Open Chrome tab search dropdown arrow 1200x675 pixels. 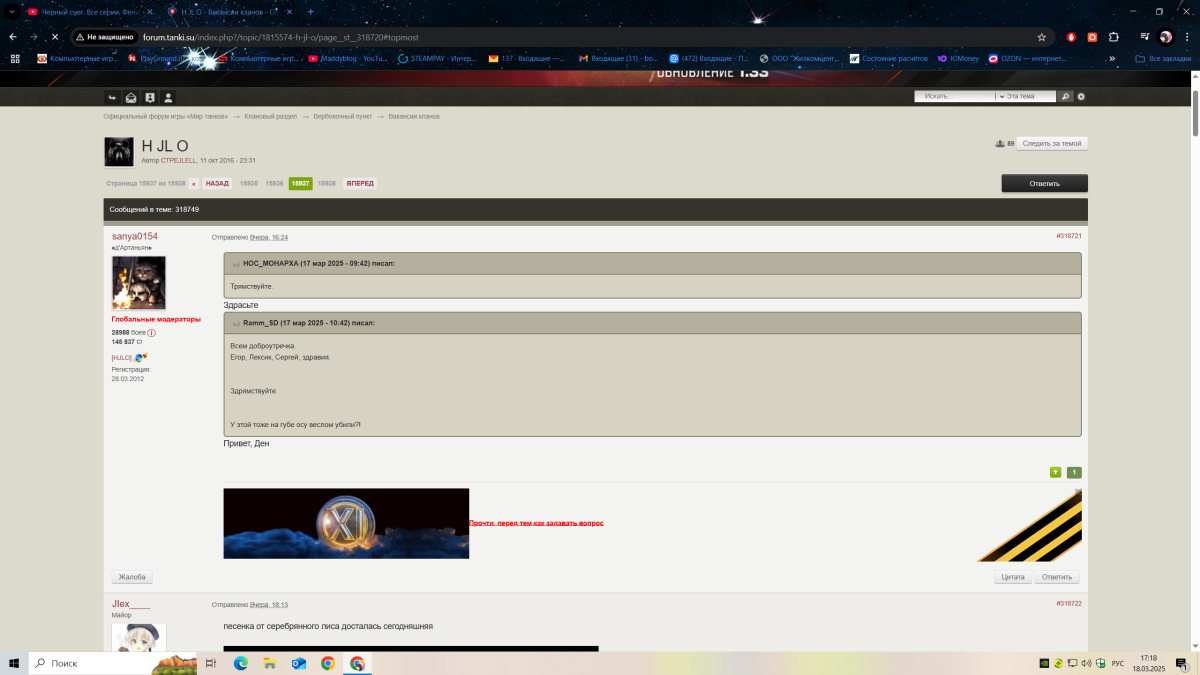point(11,12)
